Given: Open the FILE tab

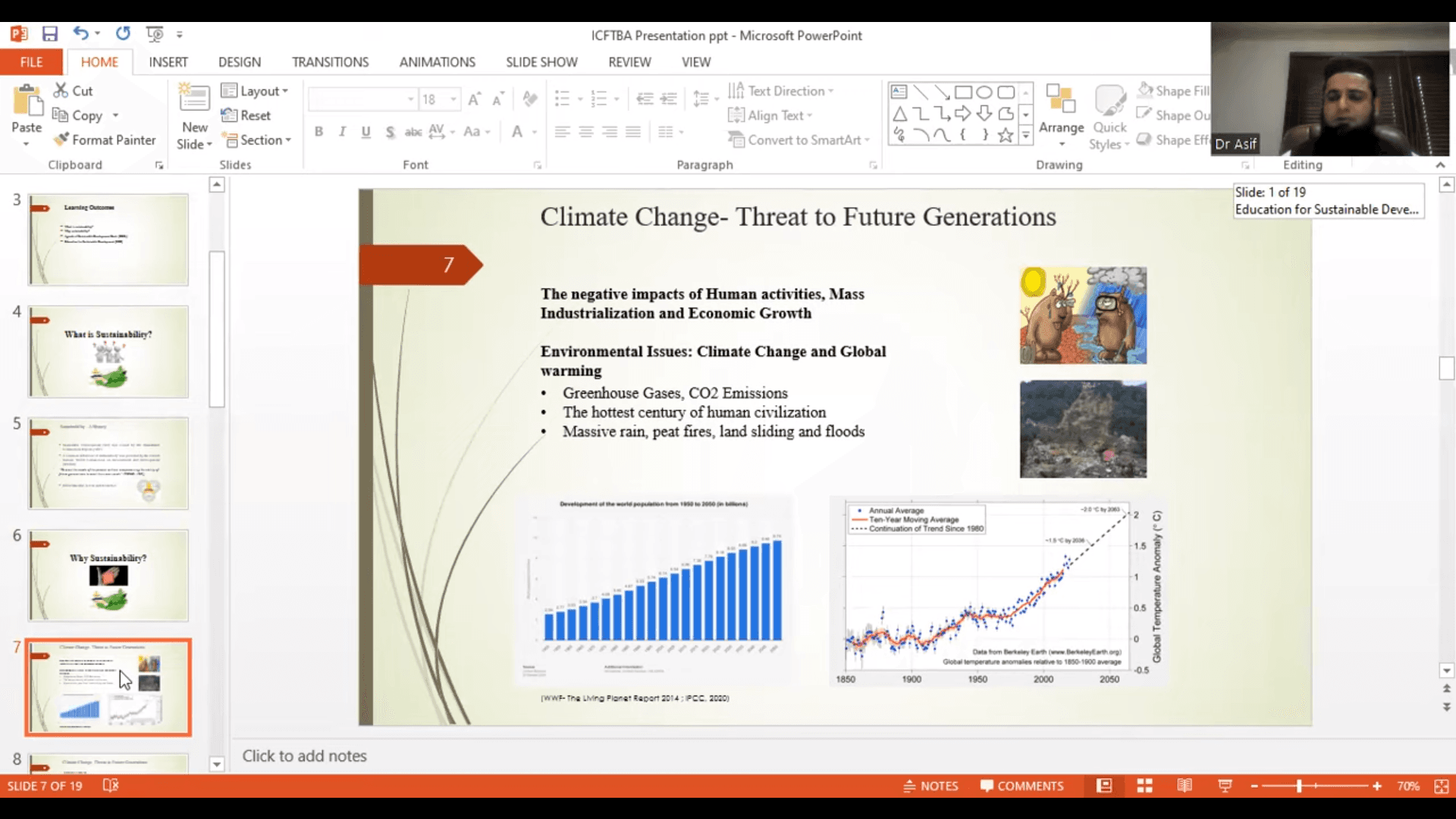Looking at the screenshot, I should [x=31, y=61].
